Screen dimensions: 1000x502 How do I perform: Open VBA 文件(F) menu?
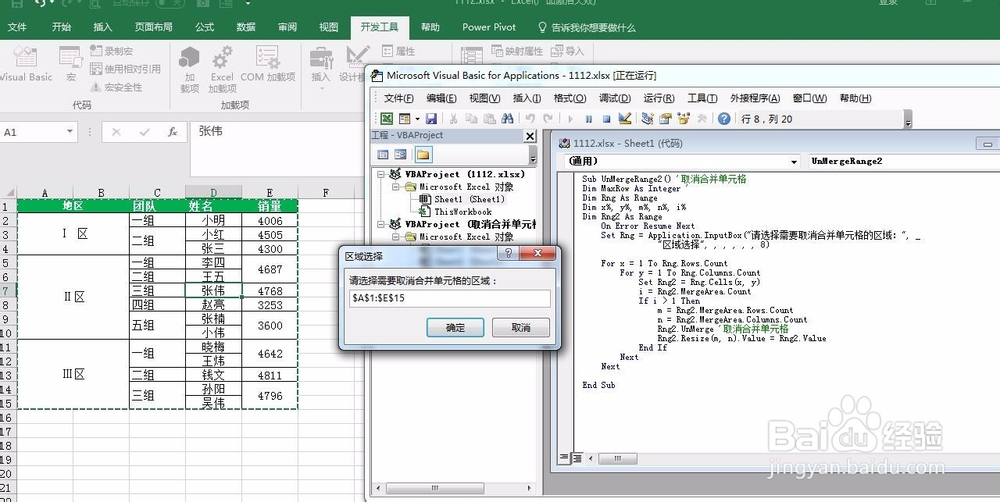click(399, 98)
